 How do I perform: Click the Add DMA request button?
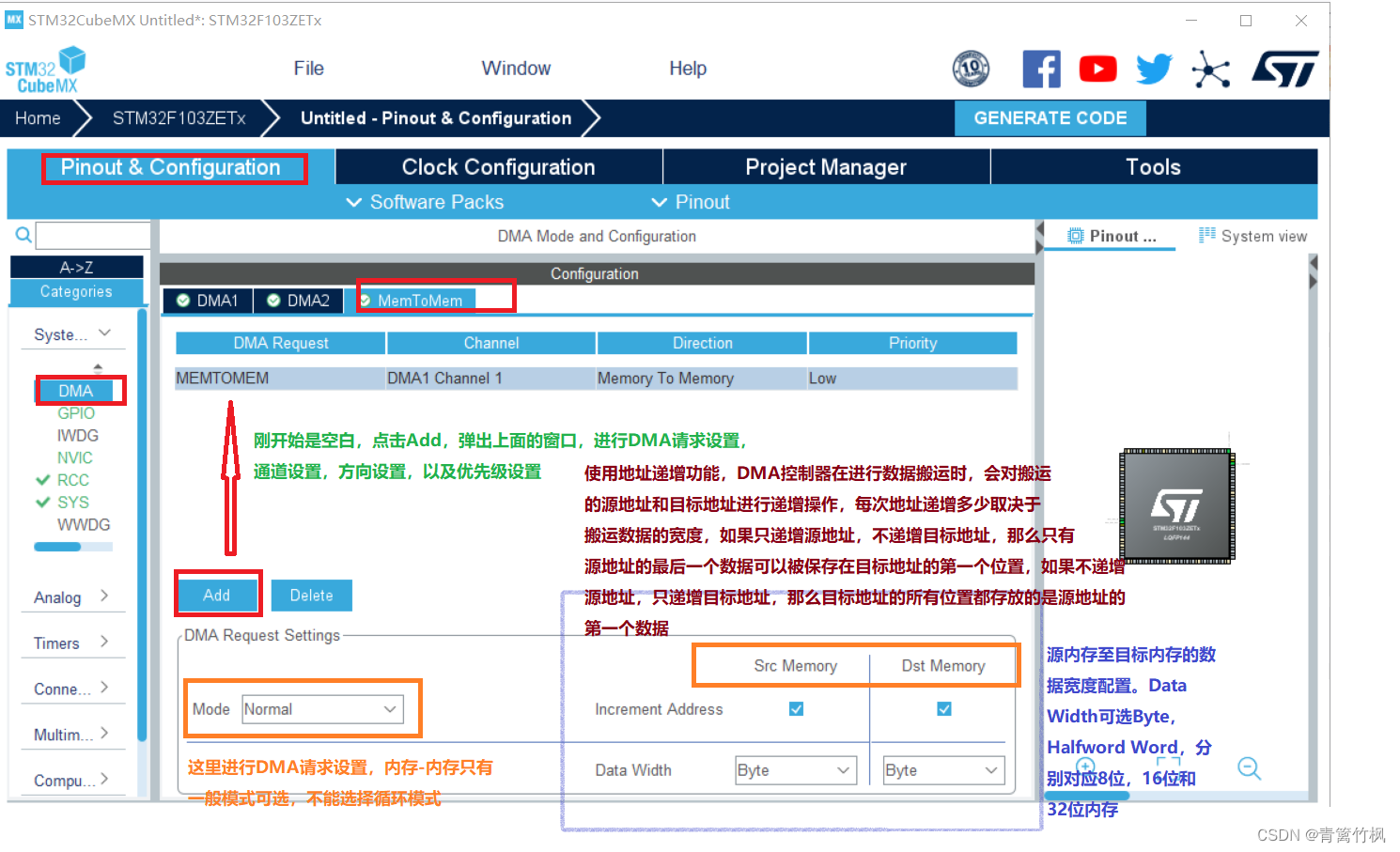coord(217,596)
